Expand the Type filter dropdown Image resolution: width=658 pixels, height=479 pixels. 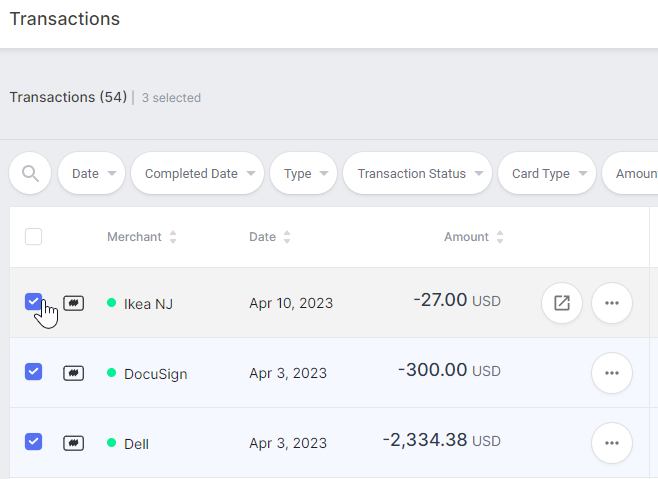(x=304, y=173)
